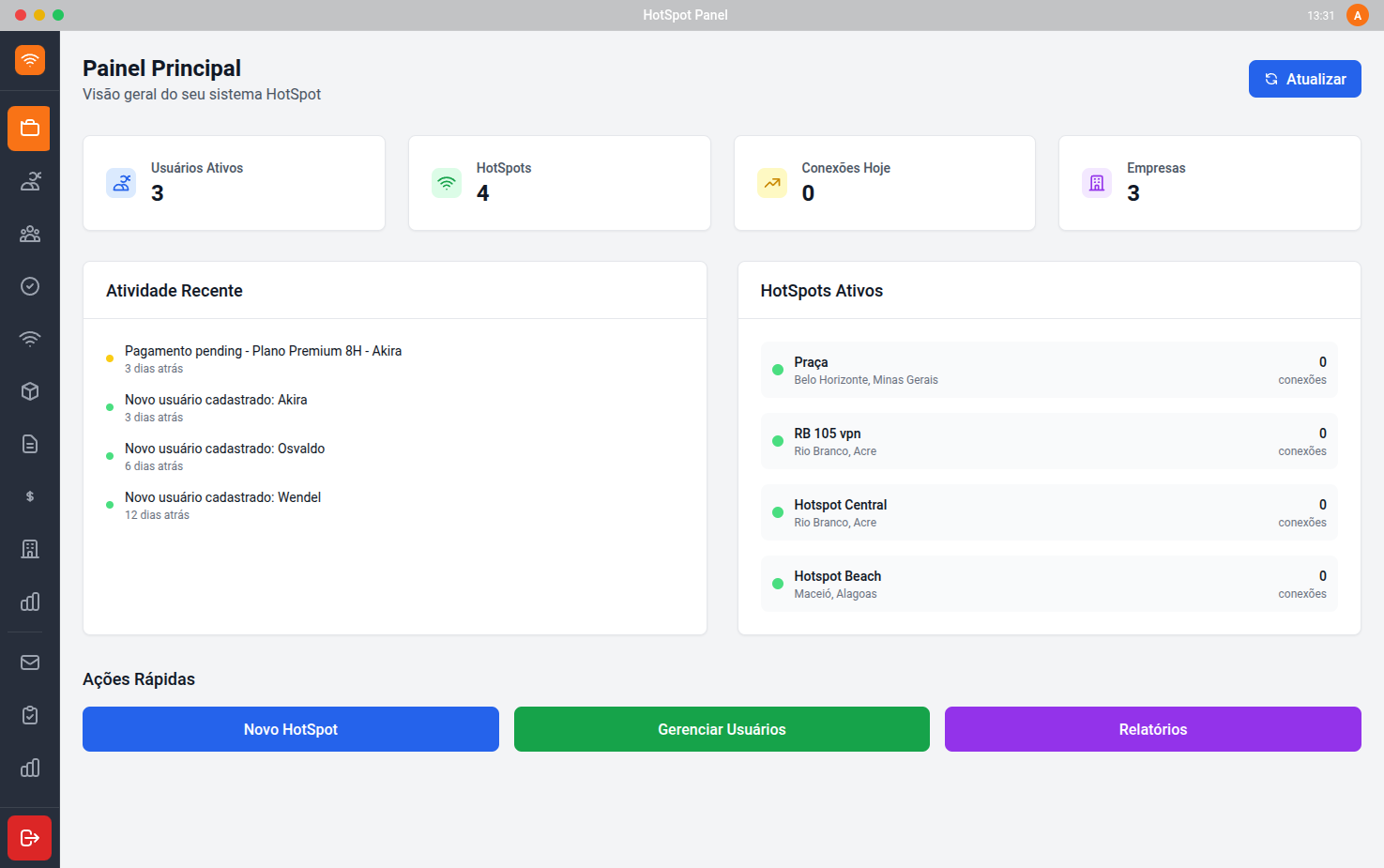Open Gerenciar Usuários
This screenshot has height=868, width=1384.
tap(721, 729)
